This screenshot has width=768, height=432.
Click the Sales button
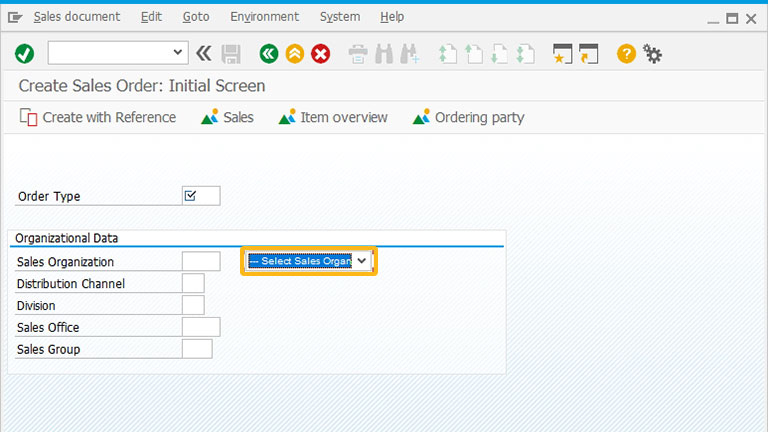tap(227, 117)
